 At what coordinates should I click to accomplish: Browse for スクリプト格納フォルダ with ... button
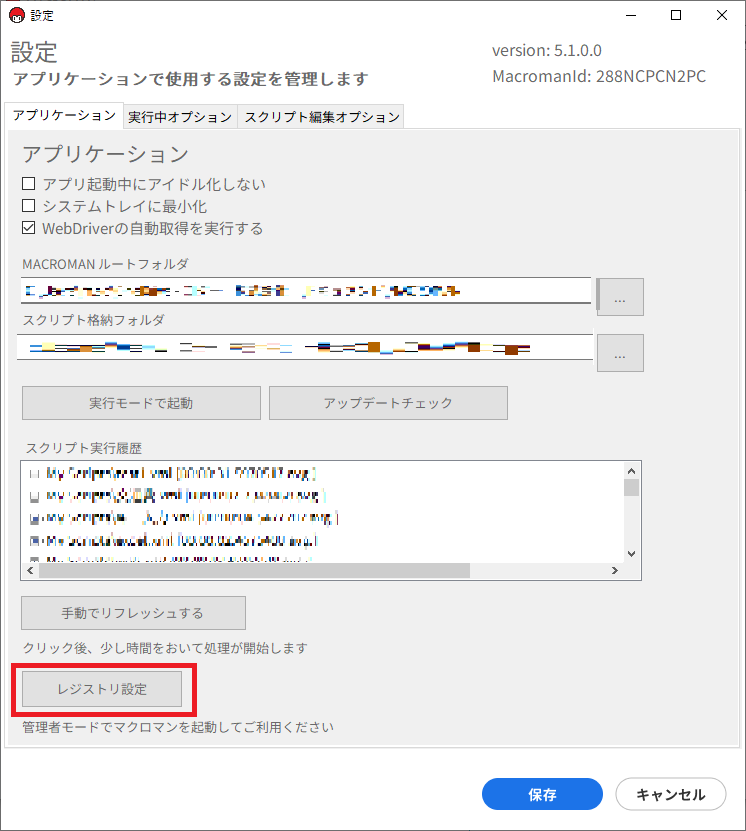[x=620, y=353]
